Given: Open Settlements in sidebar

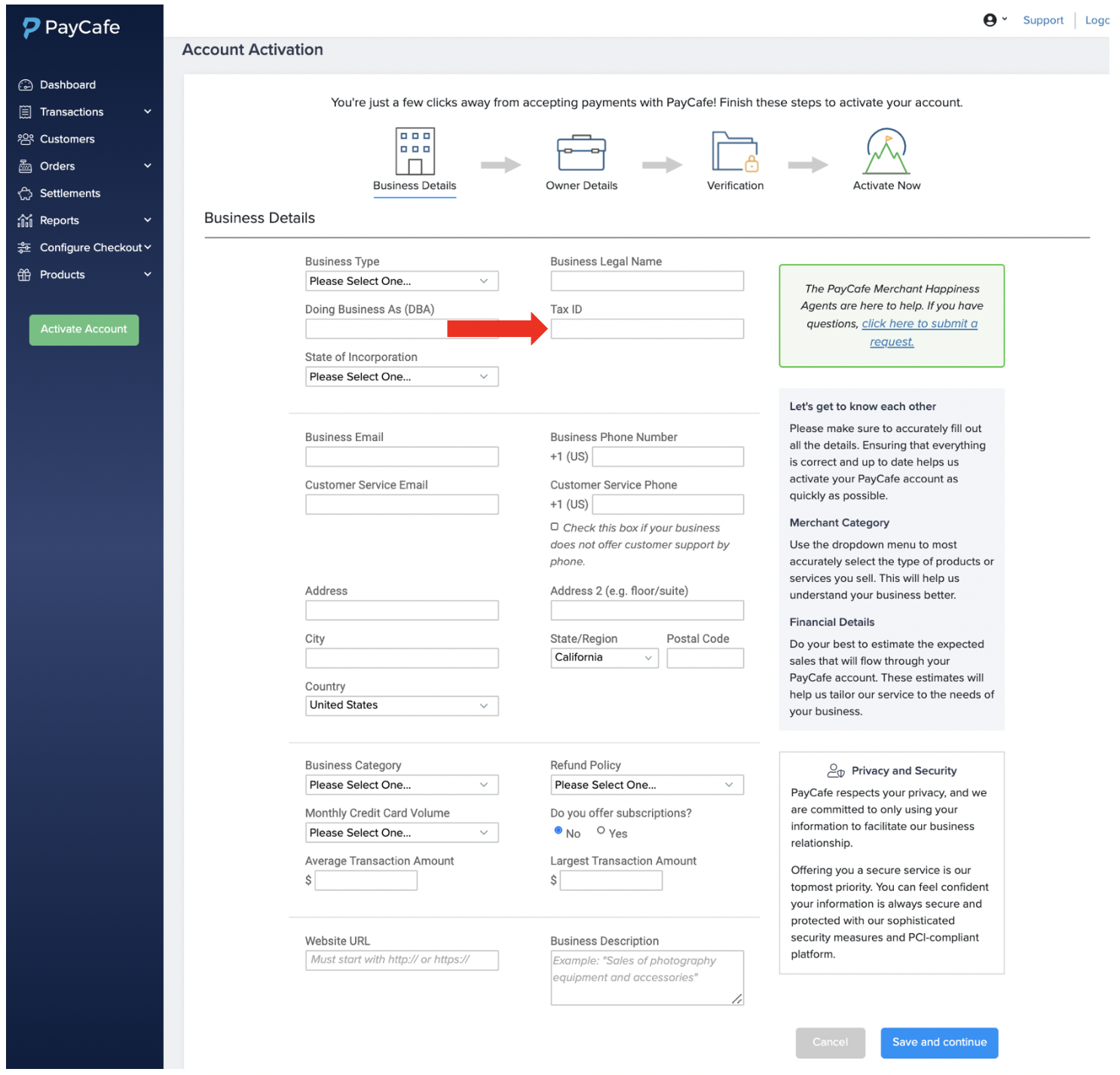Looking at the screenshot, I should pos(70,194).
